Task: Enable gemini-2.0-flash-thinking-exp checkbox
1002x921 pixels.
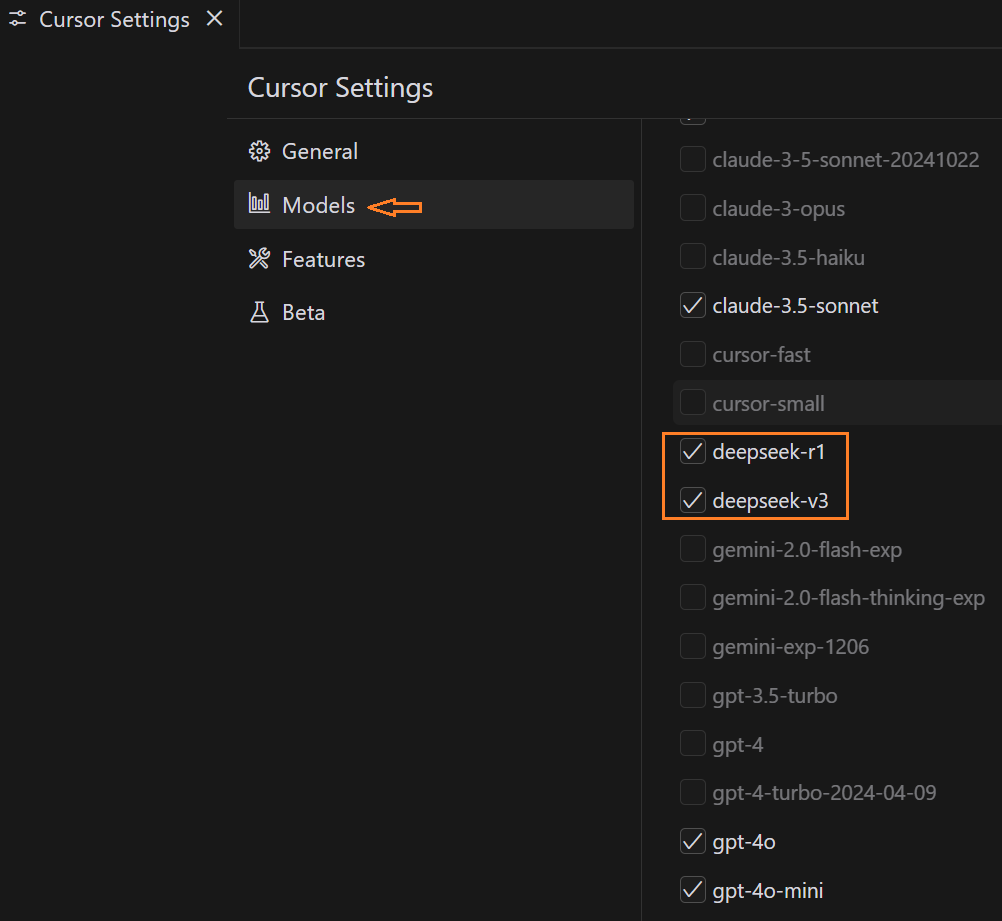Action: point(693,598)
